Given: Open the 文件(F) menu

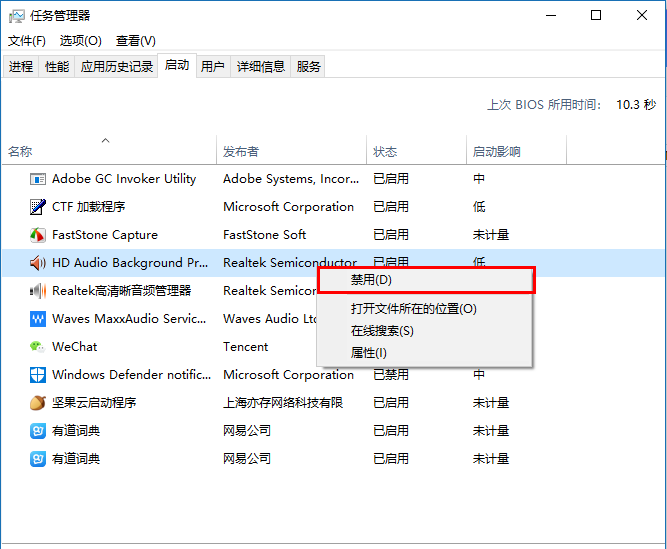Looking at the screenshot, I should 27,41.
